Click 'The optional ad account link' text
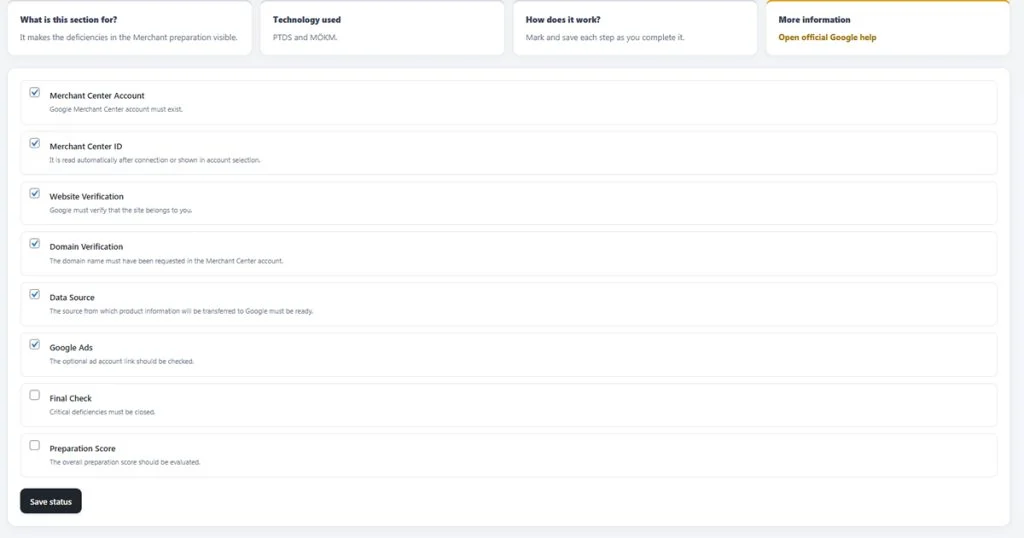The height and width of the screenshot is (538, 1024). click(121, 361)
